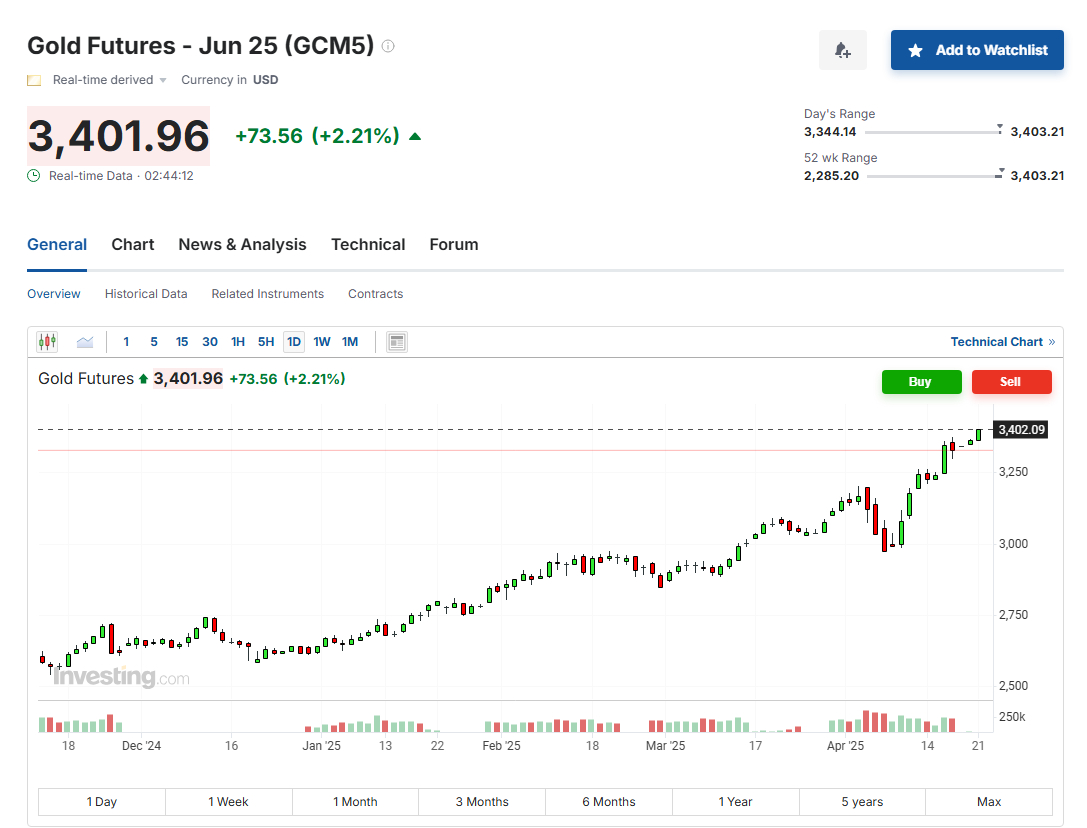Open the News & Analysis tab
The height and width of the screenshot is (828, 1087).
tap(242, 245)
